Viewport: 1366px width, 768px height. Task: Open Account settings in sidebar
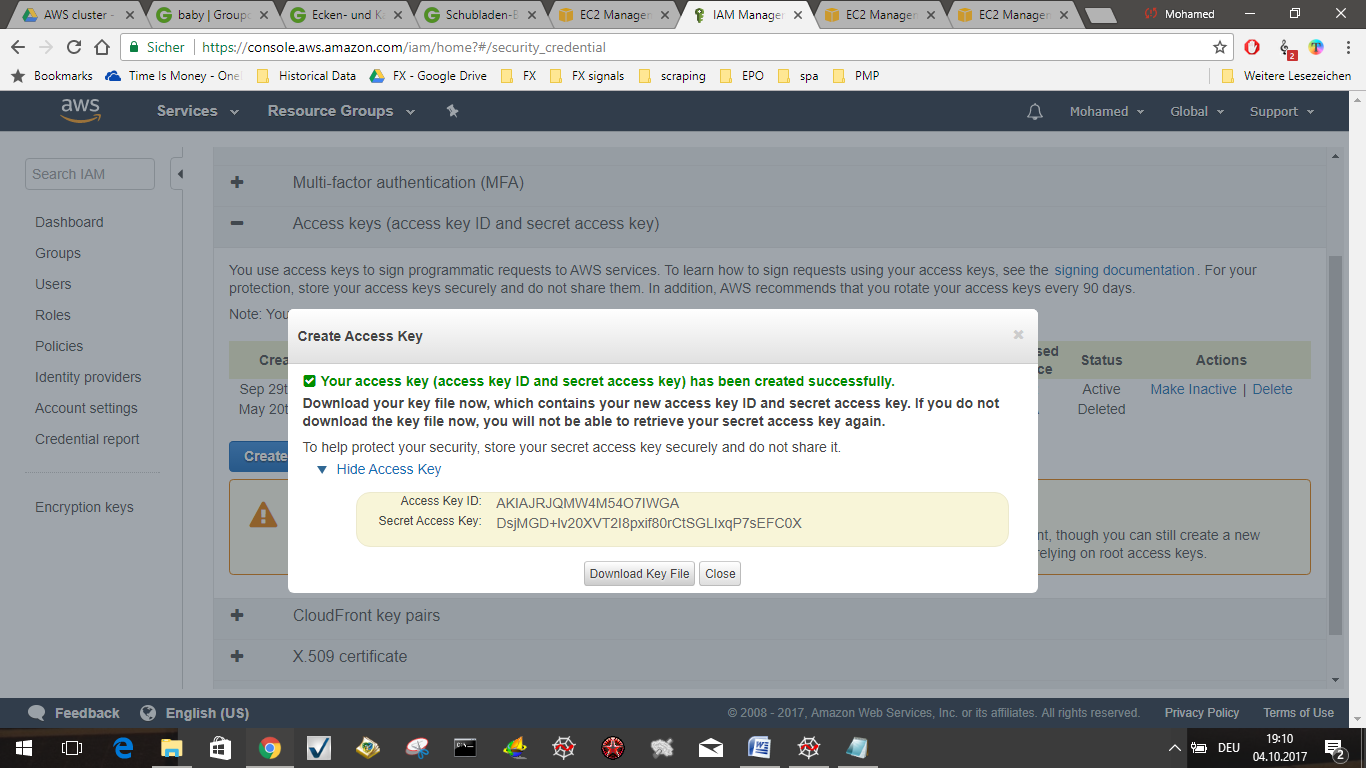point(86,408)
